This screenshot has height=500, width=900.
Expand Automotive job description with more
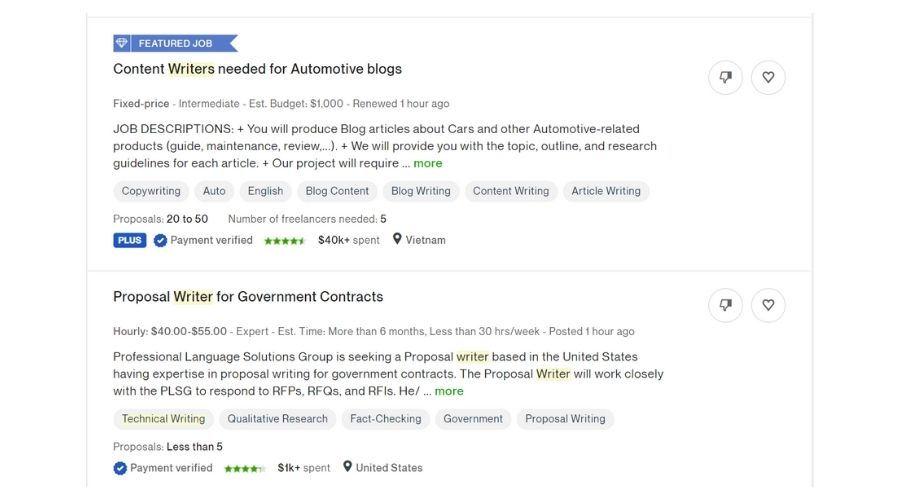click(x=428, y=163)
